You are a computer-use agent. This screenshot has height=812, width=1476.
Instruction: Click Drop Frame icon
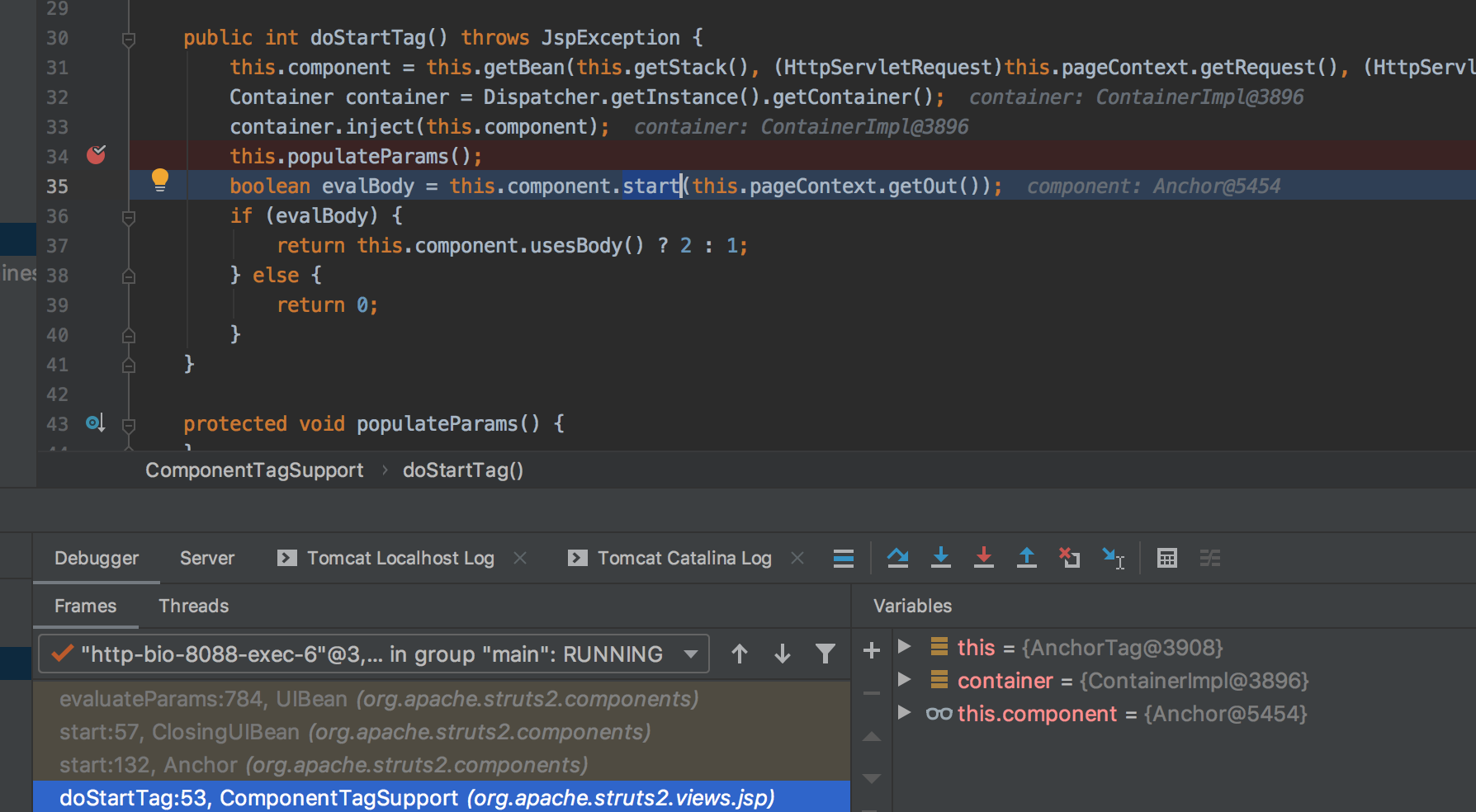(x=1069, y=559)
